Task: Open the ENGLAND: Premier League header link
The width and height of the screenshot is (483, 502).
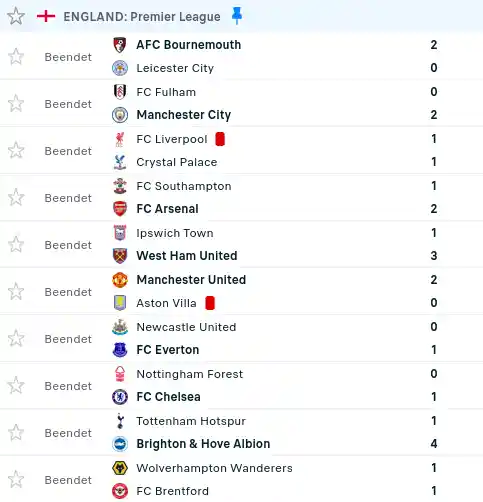Action: [x=142, y=17]
